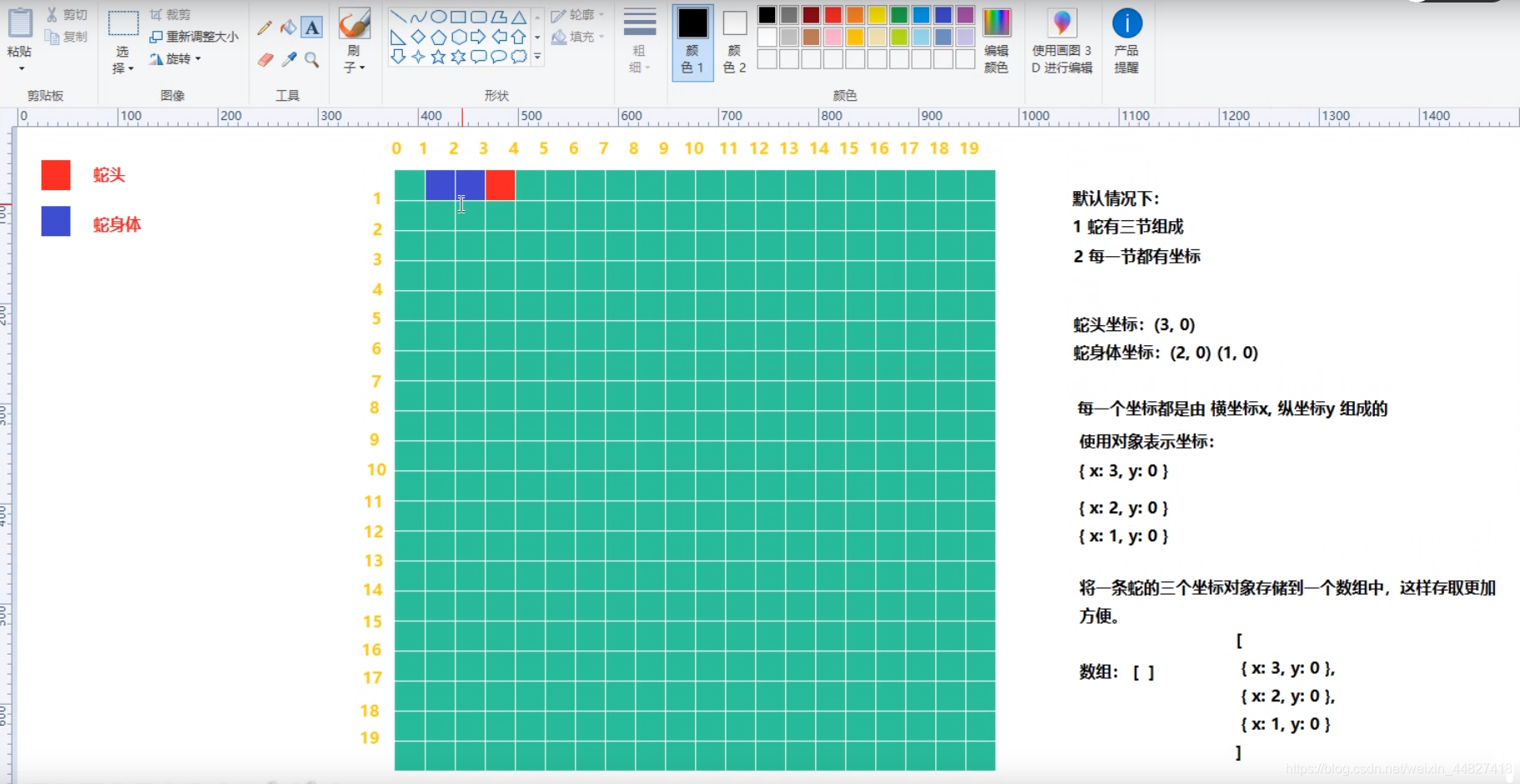Pick the Four-point star shape
This screenshot has width=1520, height=784.
click(418, 57)
